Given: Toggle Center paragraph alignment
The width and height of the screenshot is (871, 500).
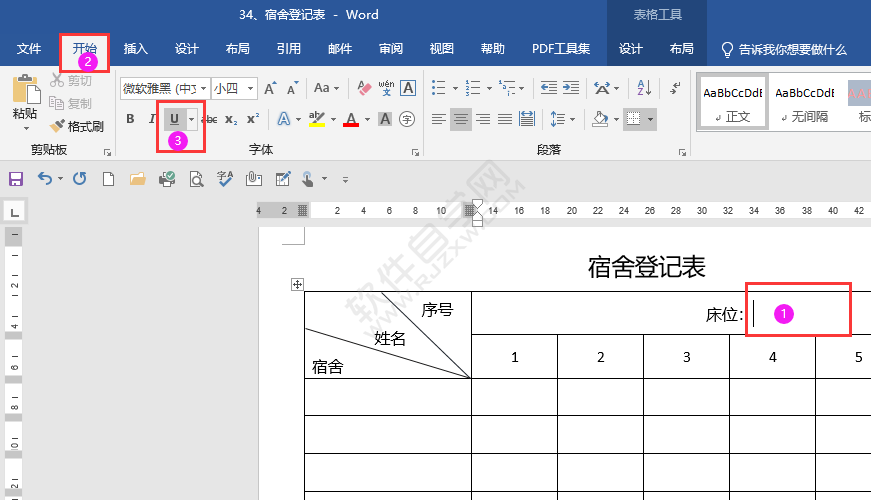Looking at the screenshot, I should click(x=460, y=119).
